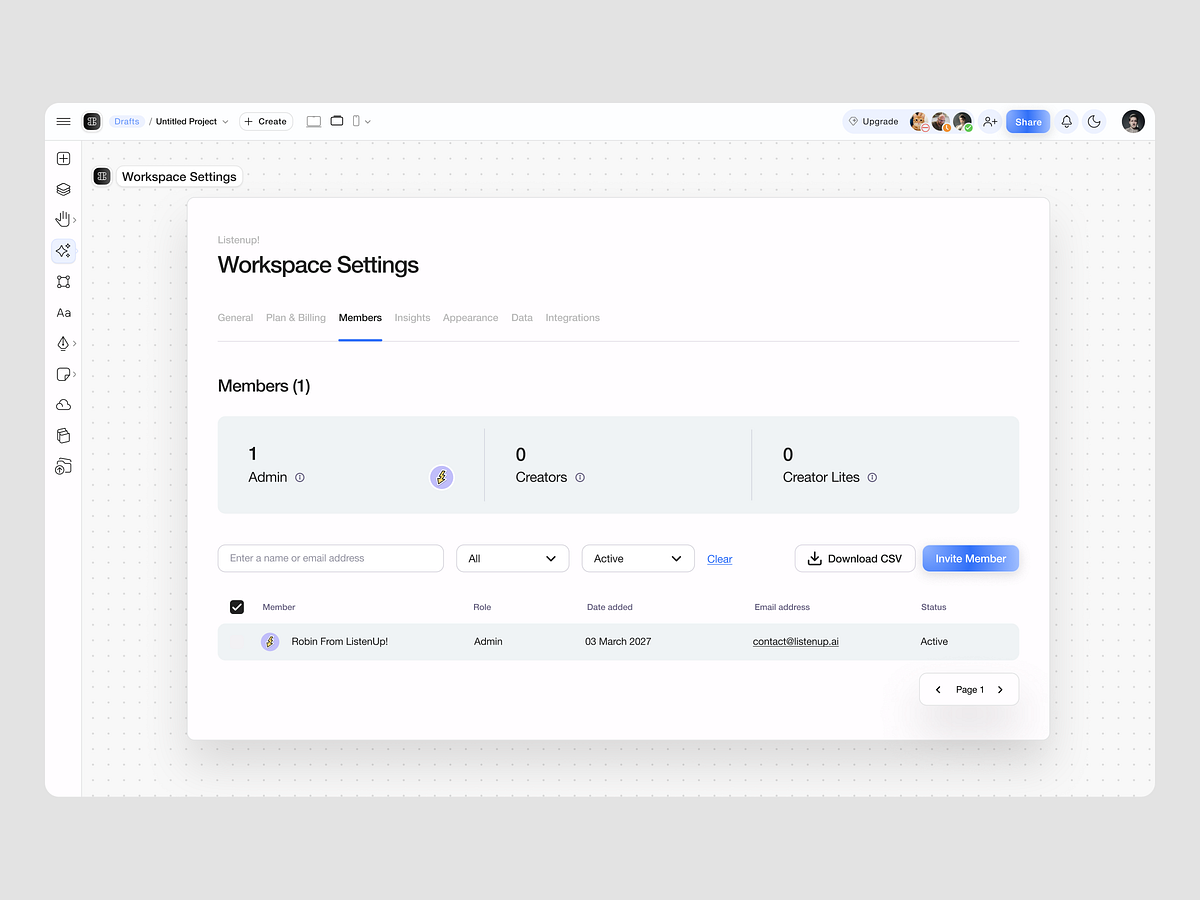The image size is (1200, 900).
Task: Open the All role filter dropdown
Action: [x=512, y=558]
